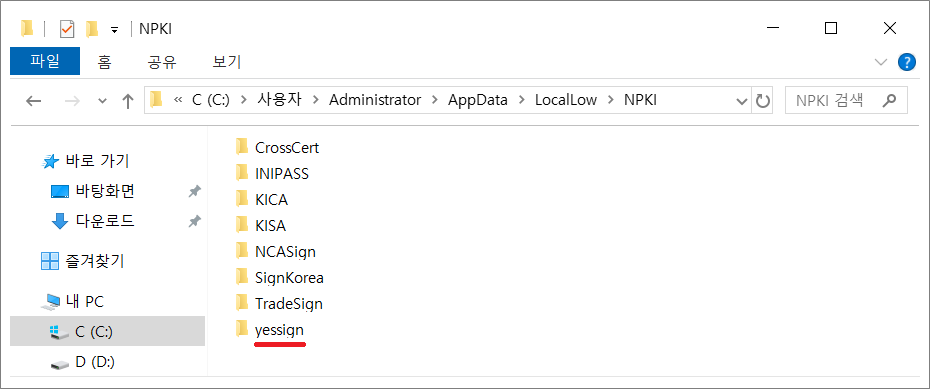The height and width of the screenshot is (389, 930).
Task: Click the KISA folder icon
Action: point(242,225)
